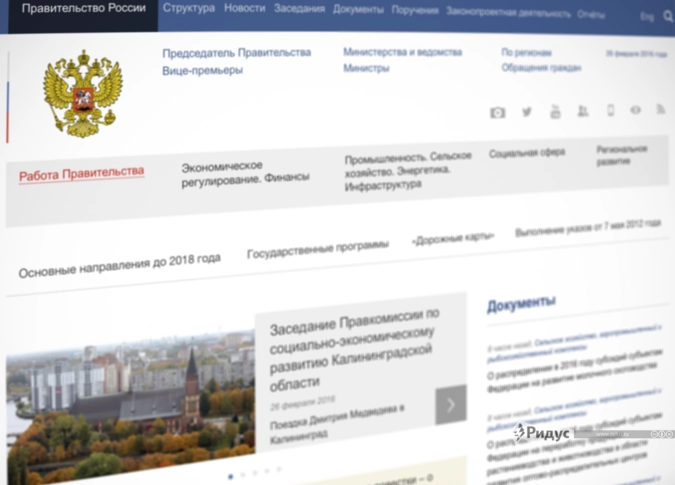Click the mobile phone version icon
Viewport: 675px width, 485px height.
click(610, 111)
